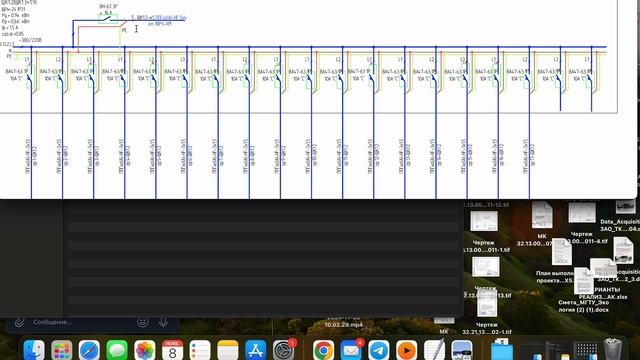This screenshot has width=640, height=360.
Task: Select the 10.02.29.mp4 desktop video
Action: [x=343, y=325]
